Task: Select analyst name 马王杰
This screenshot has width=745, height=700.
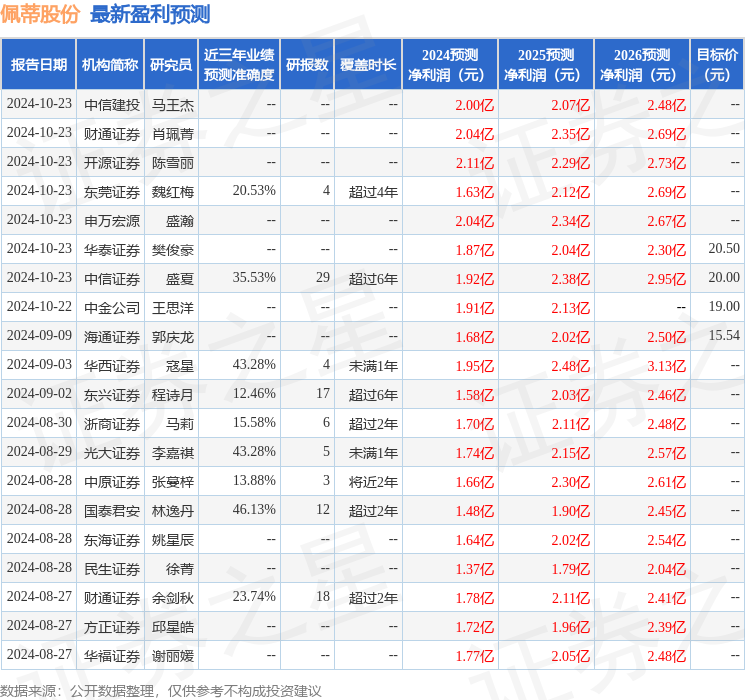Action: coord(172,105)
